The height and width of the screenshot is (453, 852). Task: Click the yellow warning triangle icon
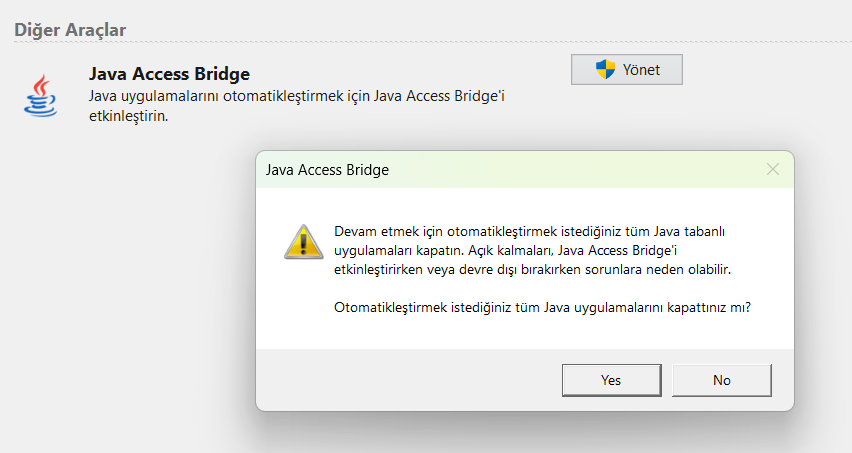tap(298, 241)
